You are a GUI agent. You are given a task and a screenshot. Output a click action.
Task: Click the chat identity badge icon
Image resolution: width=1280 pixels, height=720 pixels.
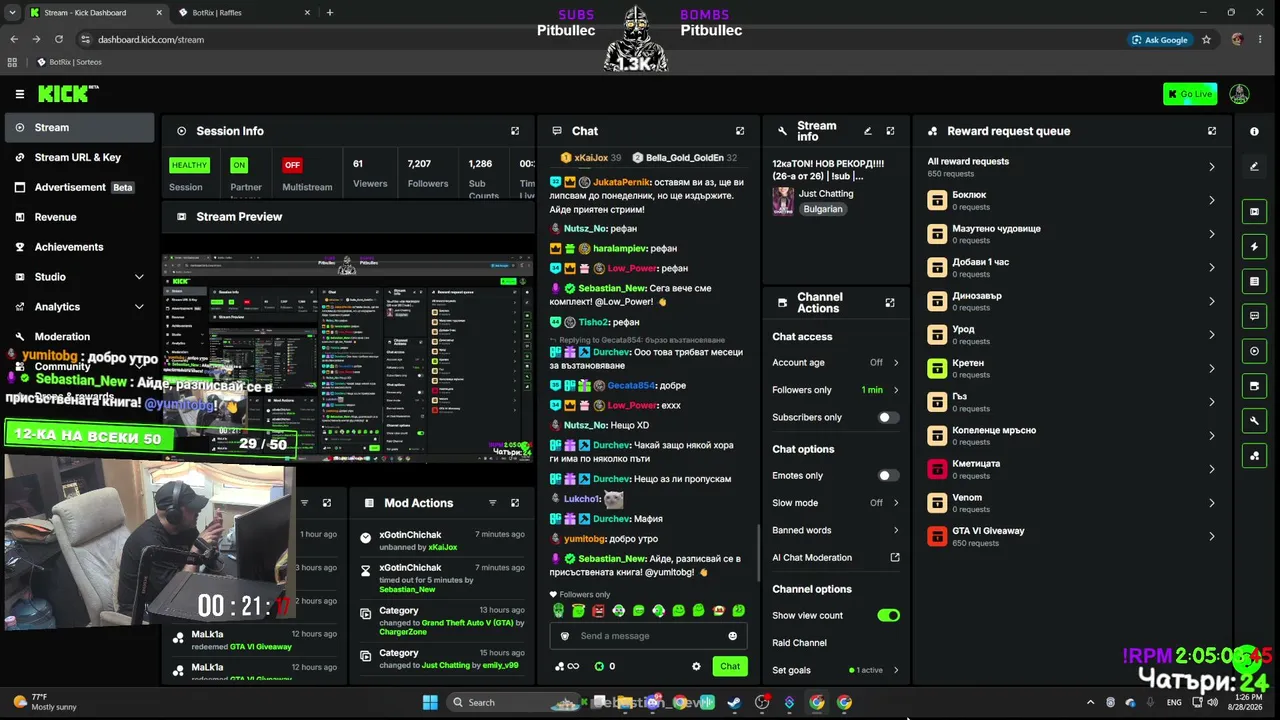pos(565,636)
